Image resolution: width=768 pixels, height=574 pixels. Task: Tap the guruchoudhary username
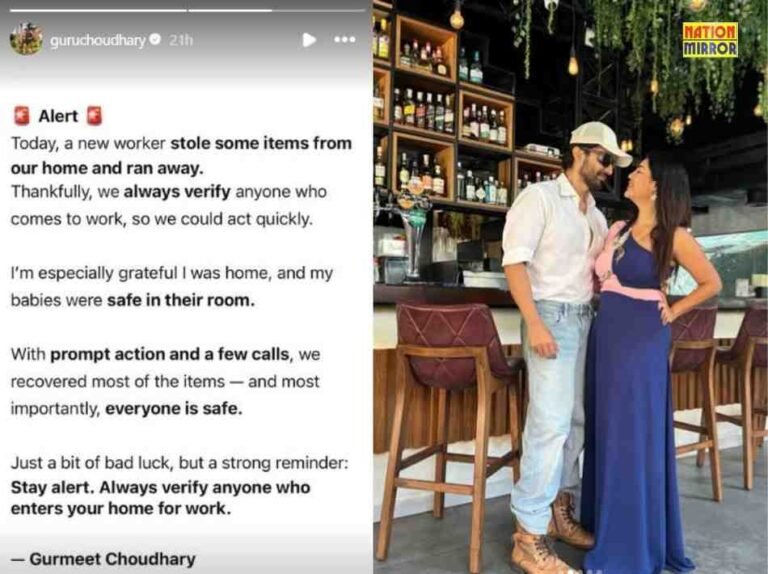coord(98,40)
